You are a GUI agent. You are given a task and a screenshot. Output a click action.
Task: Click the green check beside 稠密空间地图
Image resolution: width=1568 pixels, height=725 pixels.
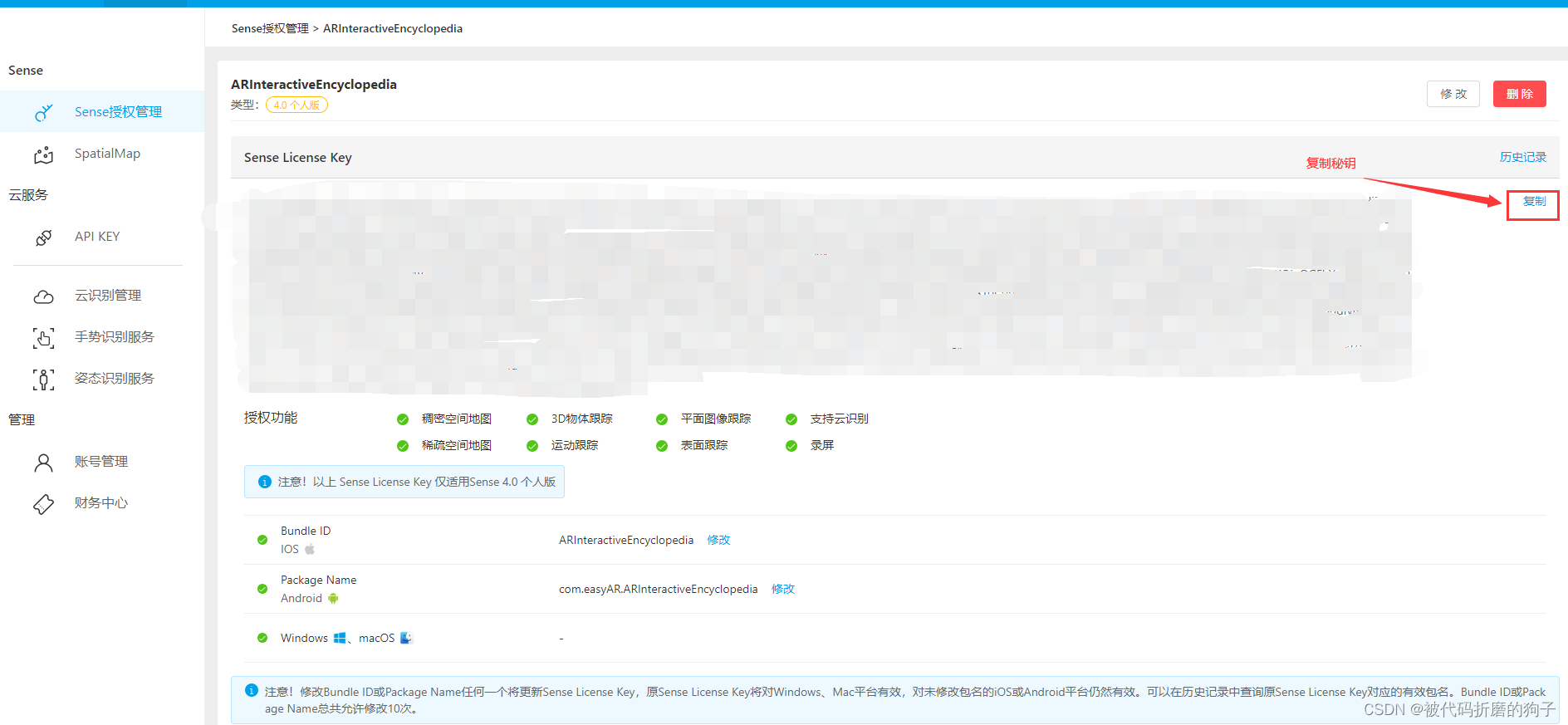pyautogui.click(x=403, y=419)
